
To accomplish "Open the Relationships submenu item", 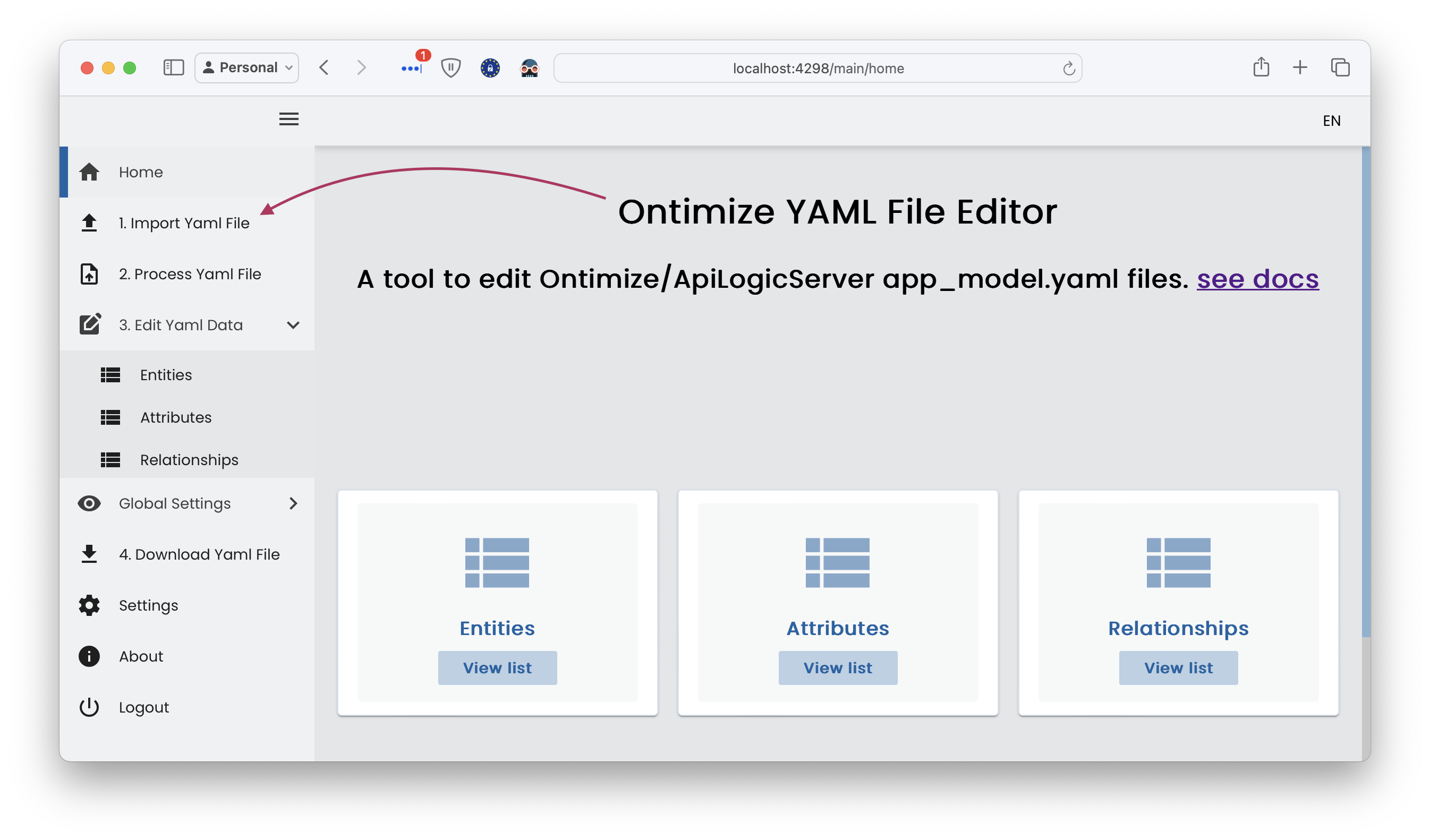I will point(188,460).
